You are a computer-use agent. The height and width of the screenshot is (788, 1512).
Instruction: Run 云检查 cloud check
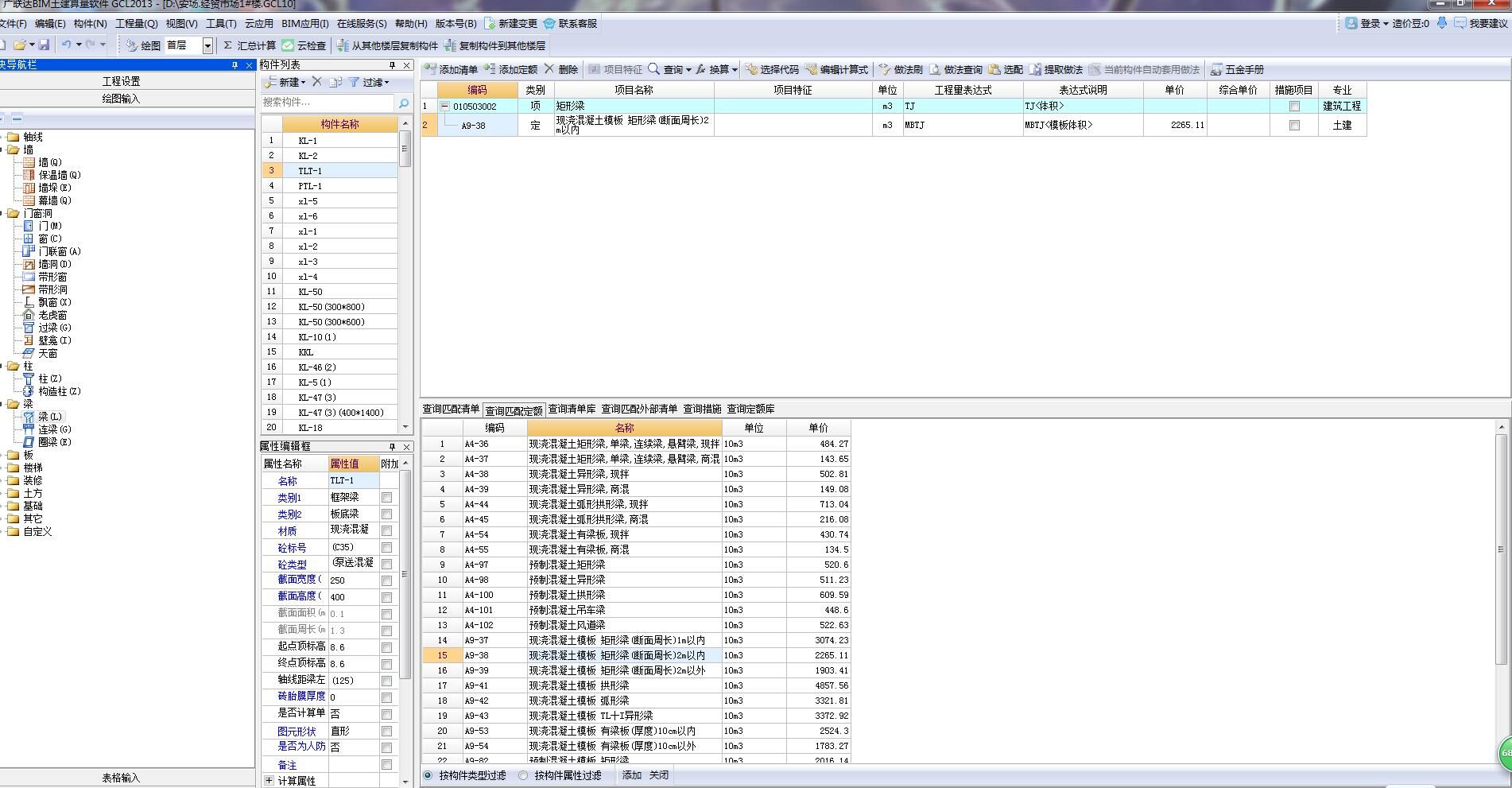(x=304, y=45)
